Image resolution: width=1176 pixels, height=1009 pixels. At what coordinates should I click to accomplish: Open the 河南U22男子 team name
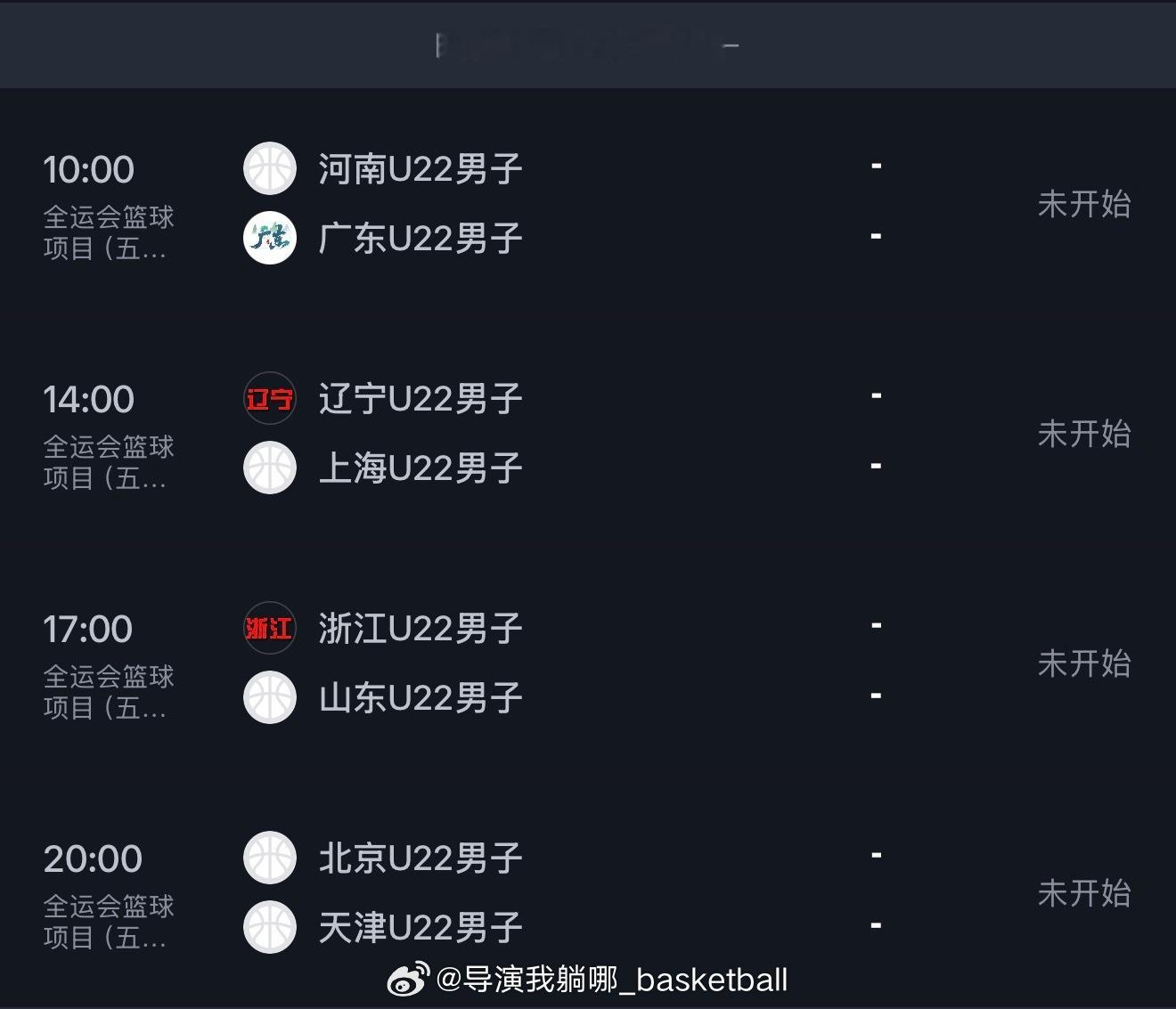pos(420,168)
